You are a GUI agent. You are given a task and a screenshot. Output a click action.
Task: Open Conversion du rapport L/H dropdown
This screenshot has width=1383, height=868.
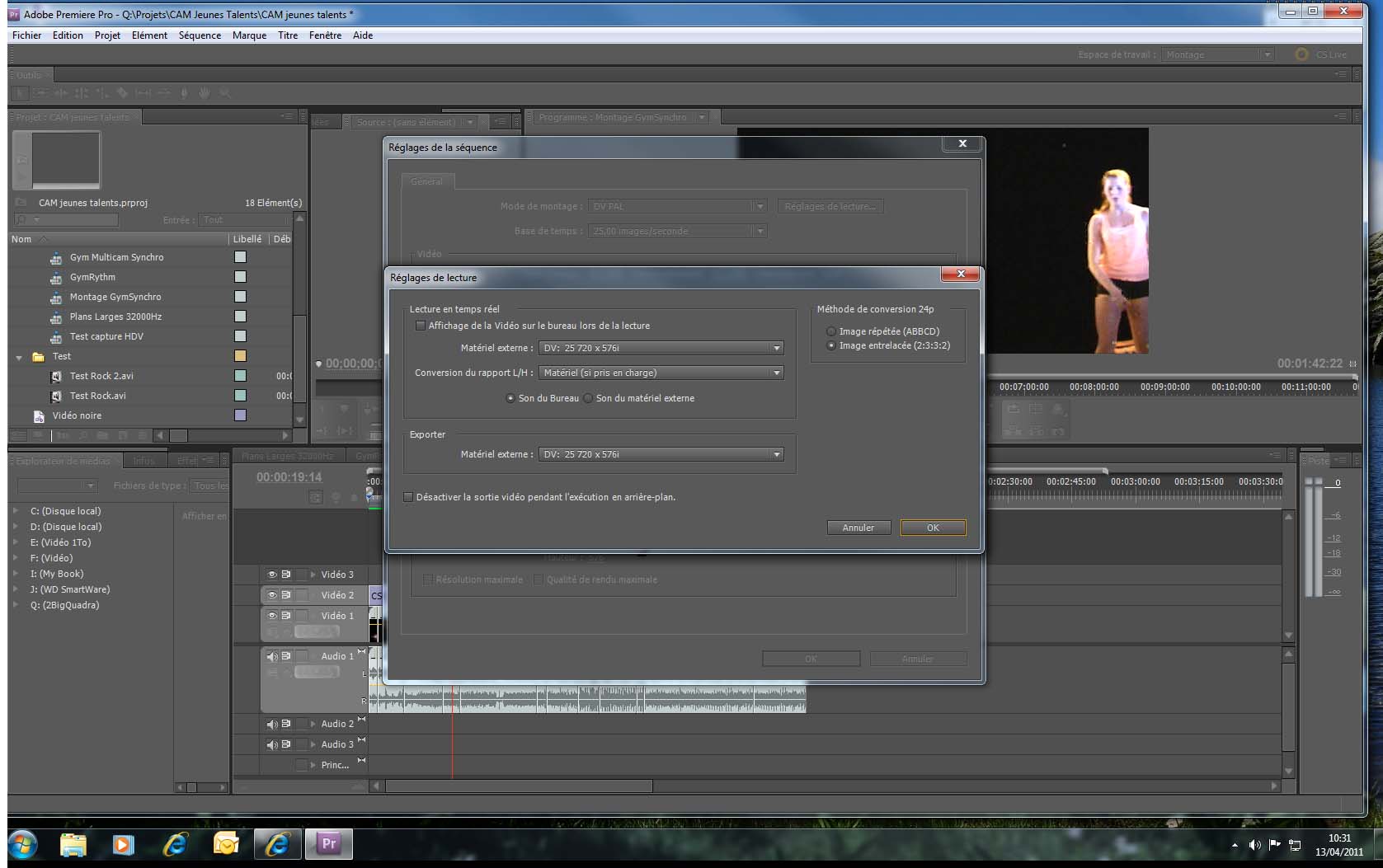pos(661,373)
